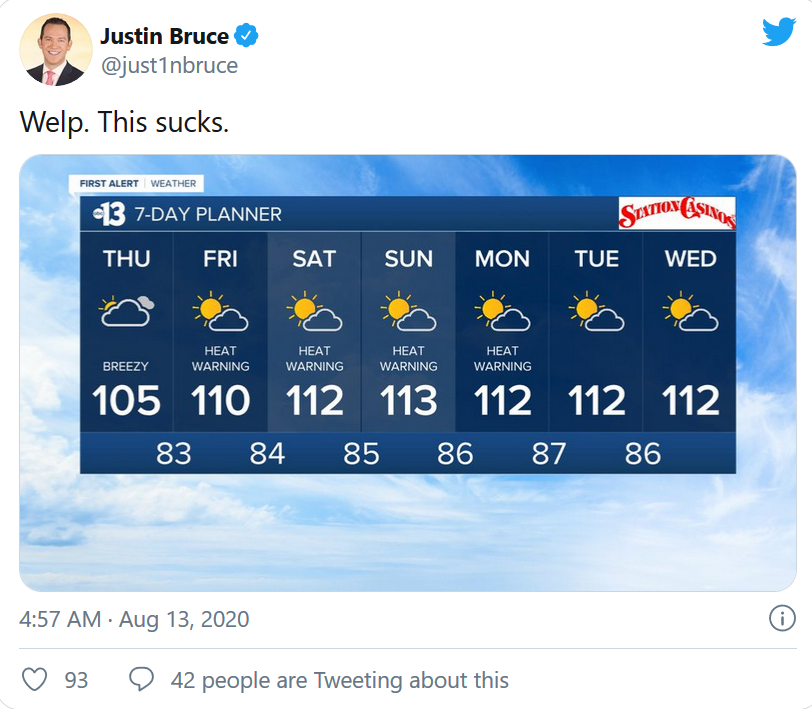Click the blue verified badge
Viewport: 812px width, 715px height.
247,37
